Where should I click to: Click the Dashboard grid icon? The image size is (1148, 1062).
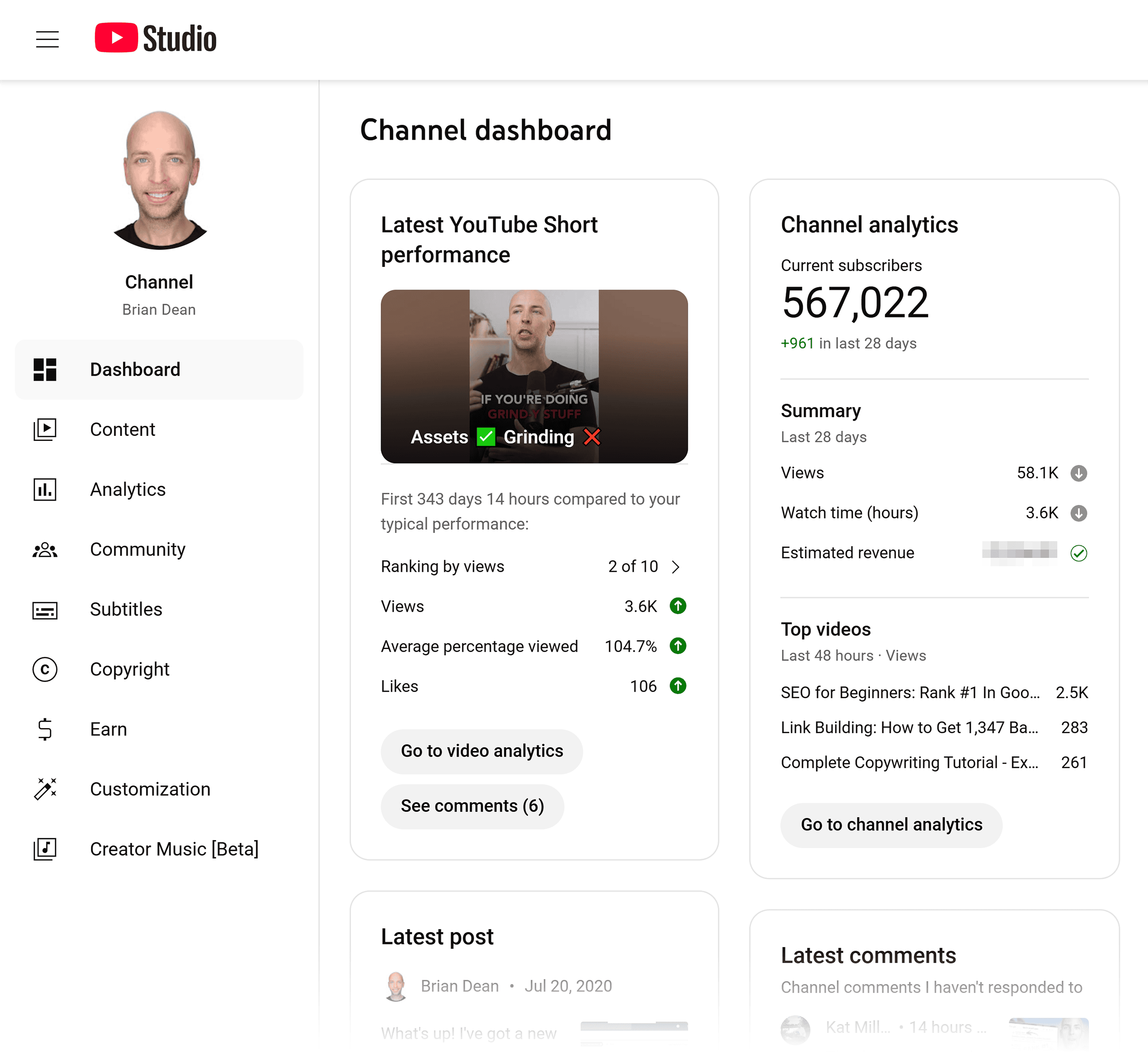pos(45,369)
